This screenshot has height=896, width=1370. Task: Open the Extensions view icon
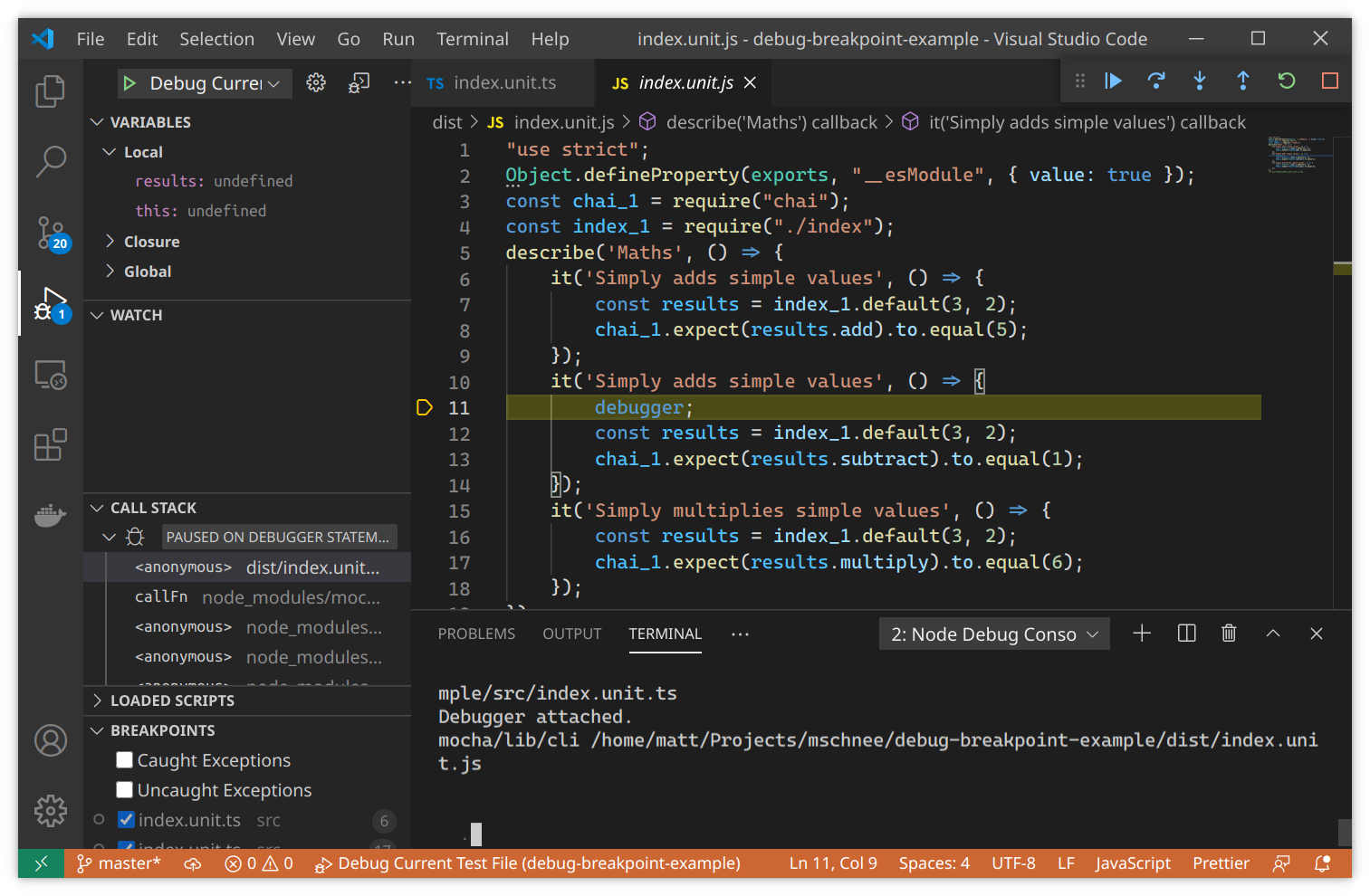(x=51, y=444)
